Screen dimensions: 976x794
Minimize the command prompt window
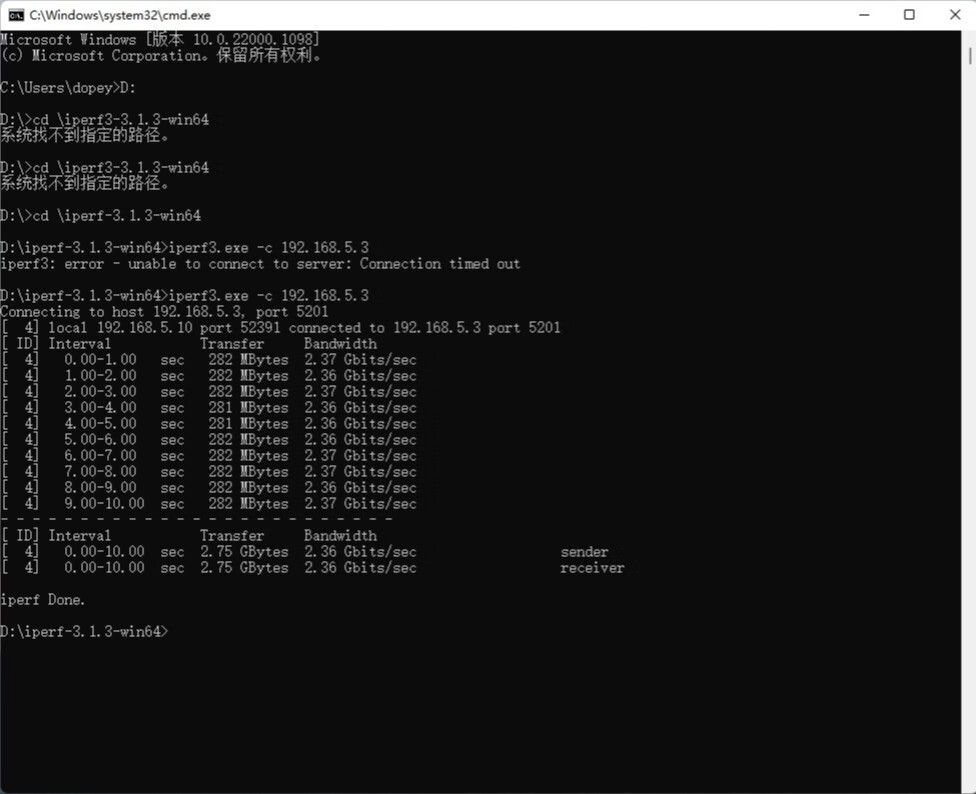pos(863,15)
